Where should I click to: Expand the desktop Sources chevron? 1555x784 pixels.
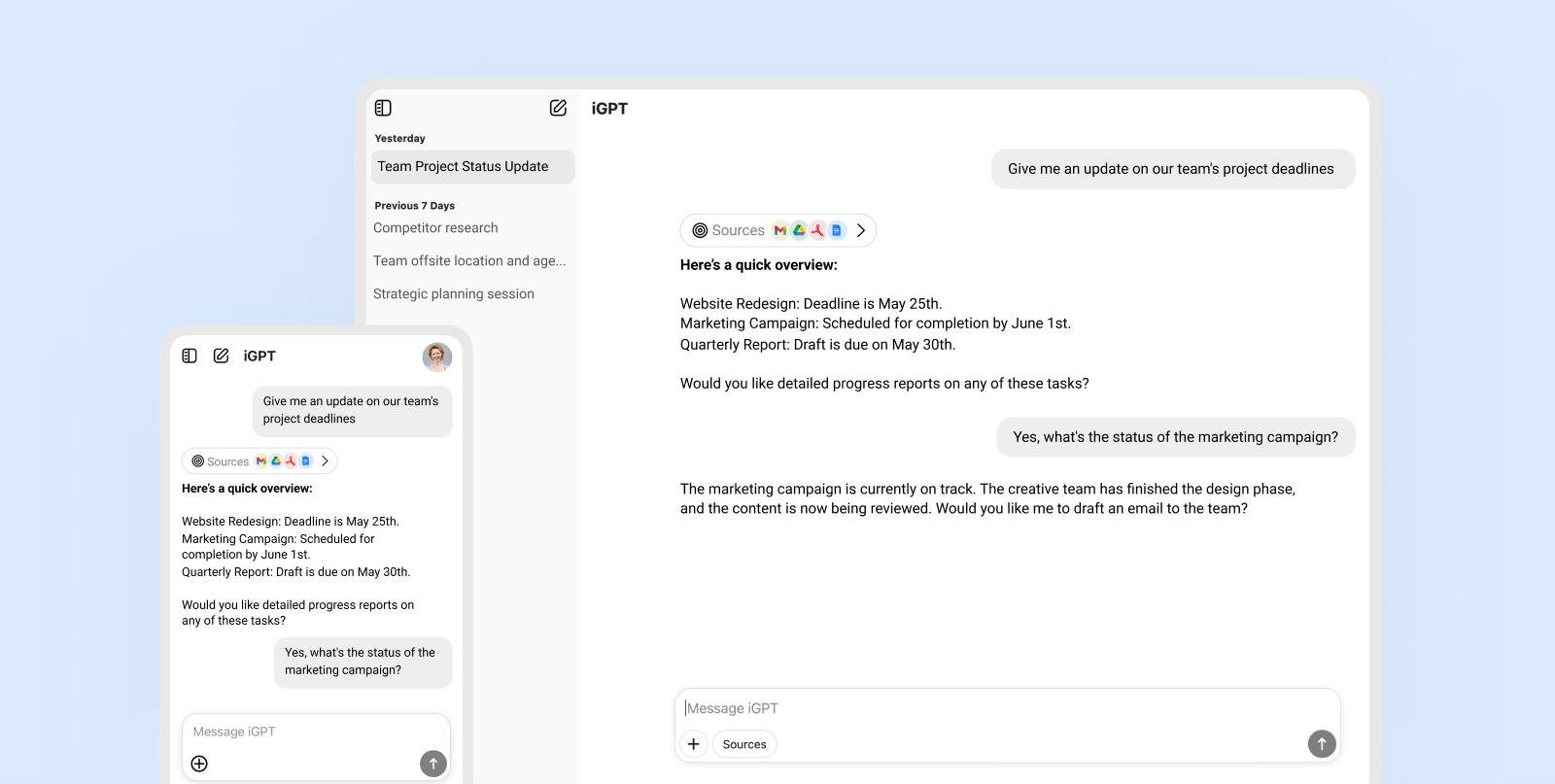tap(861, 230)
